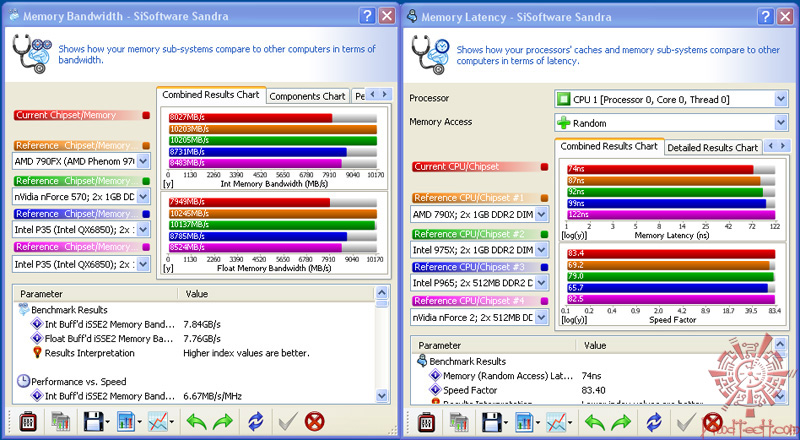Viewport: 800px width, 440px height.
Task: Open second Intel P35 QX6850 dropdown
Action: point(143,264)
